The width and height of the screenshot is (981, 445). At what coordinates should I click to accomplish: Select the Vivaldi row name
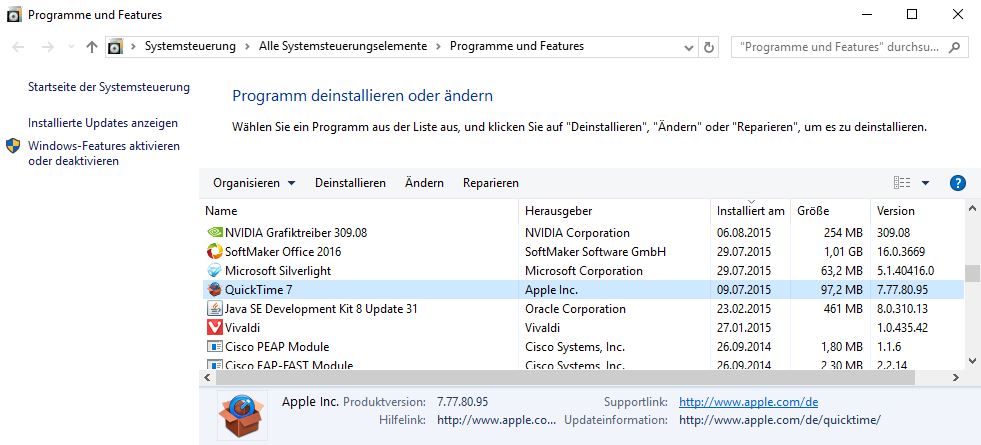242,328
